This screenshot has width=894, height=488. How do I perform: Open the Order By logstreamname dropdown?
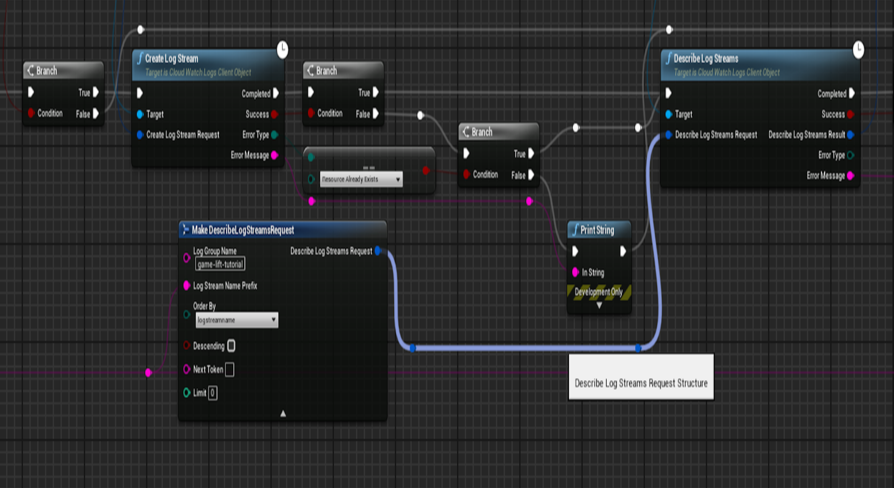click(x=236, y=320)
